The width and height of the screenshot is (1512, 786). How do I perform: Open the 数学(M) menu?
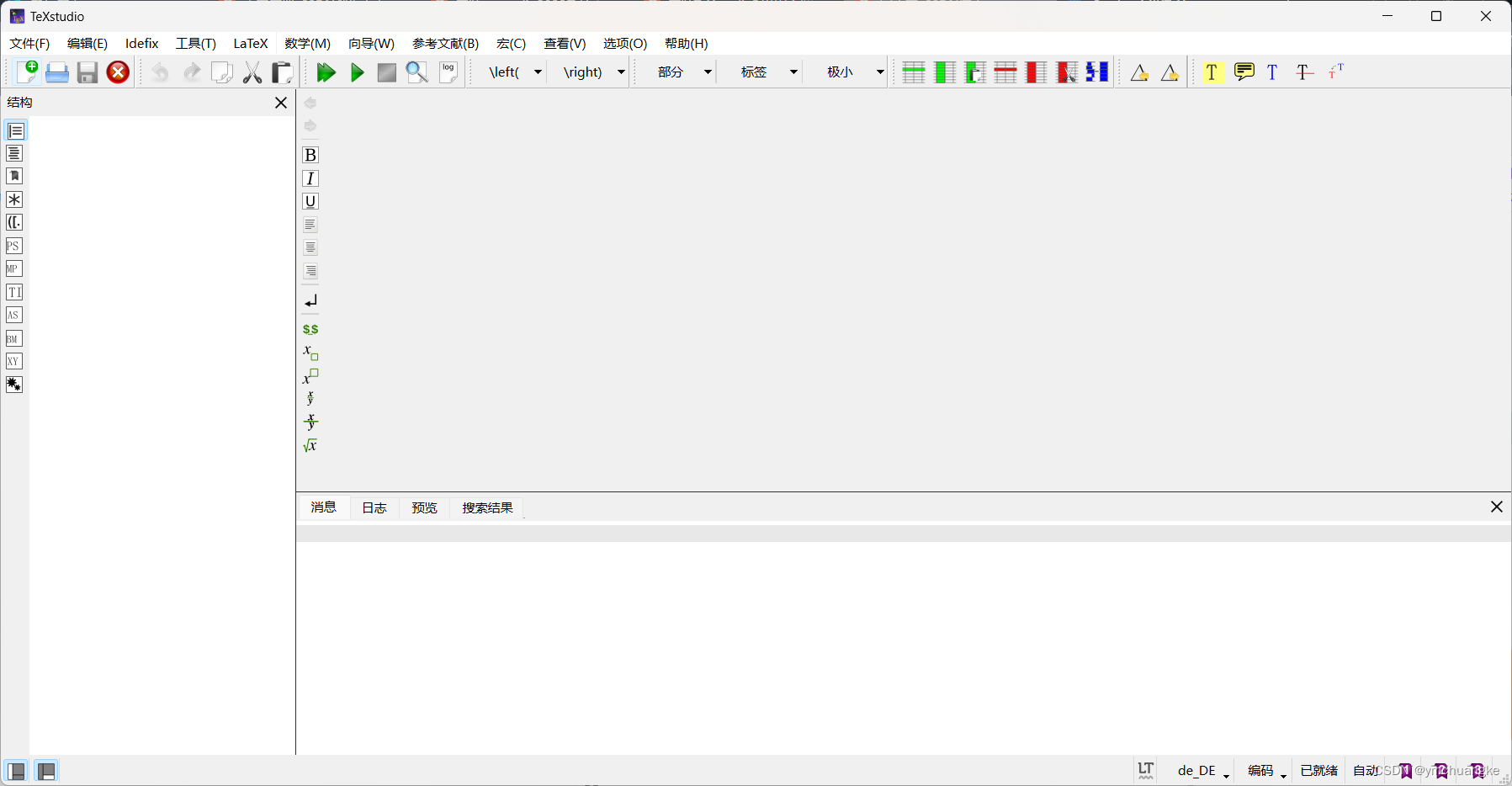pos(307,44)
